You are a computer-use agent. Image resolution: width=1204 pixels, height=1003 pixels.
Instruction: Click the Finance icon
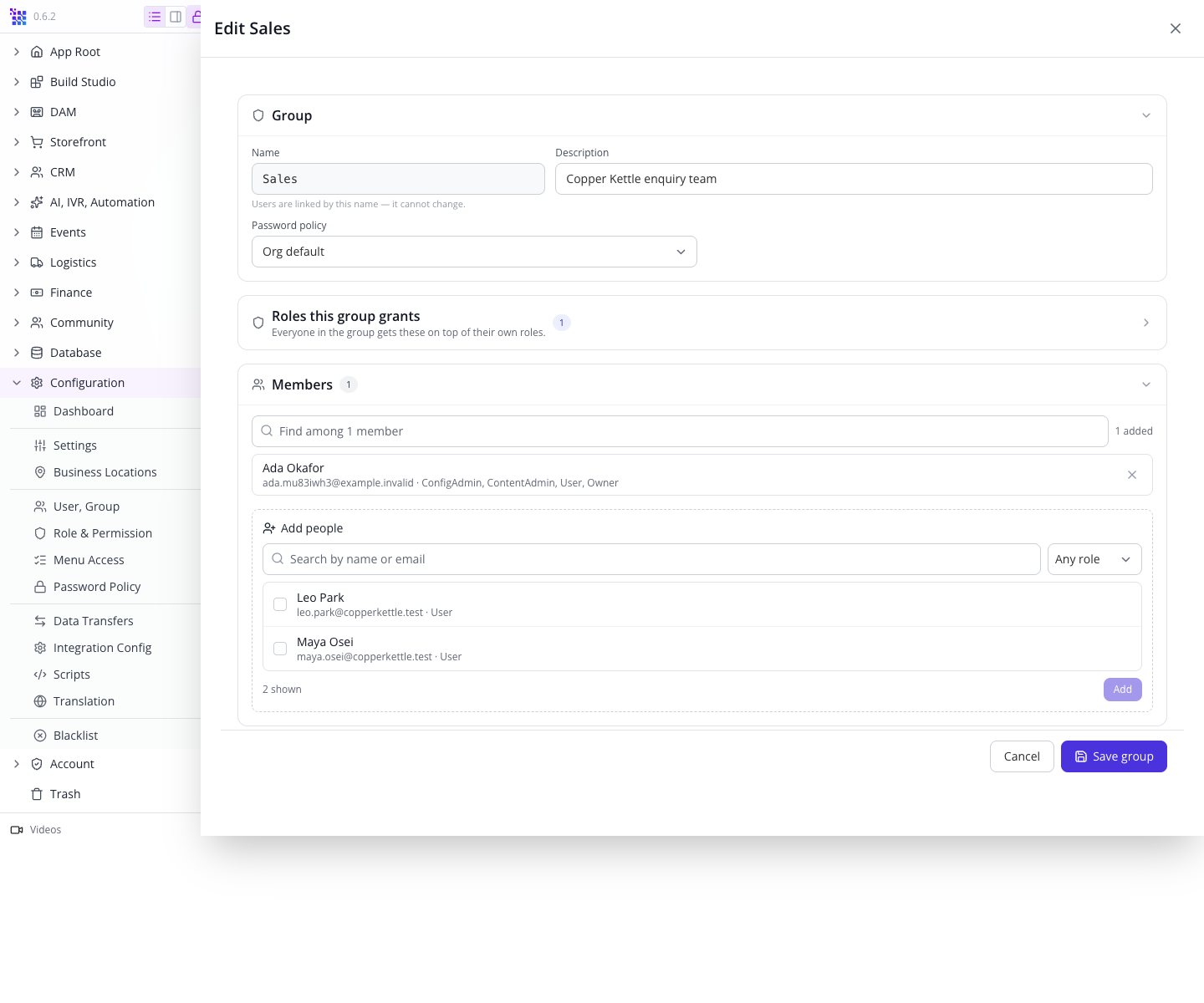37,293
